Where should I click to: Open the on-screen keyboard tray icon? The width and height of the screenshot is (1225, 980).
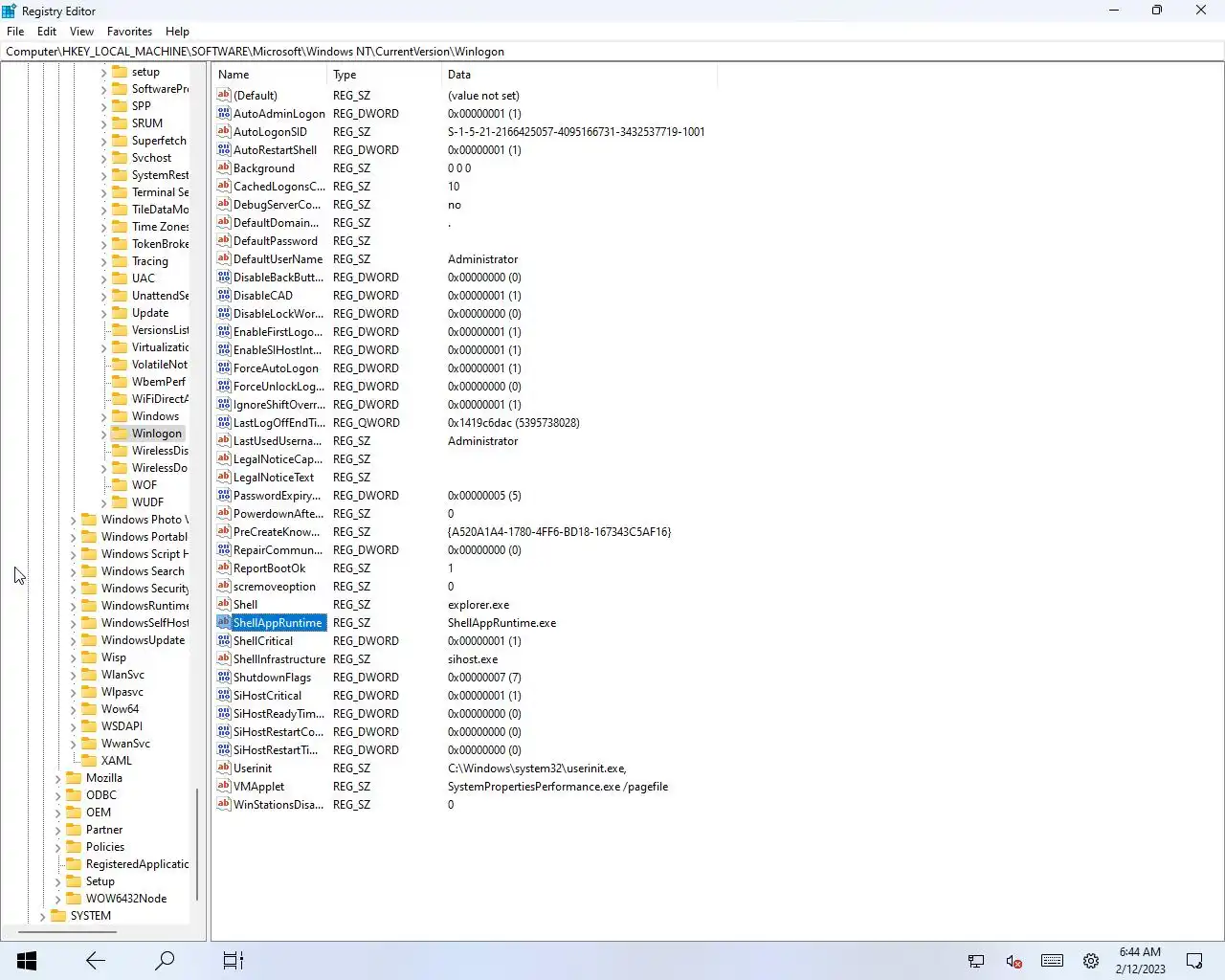coord(1052,961)
